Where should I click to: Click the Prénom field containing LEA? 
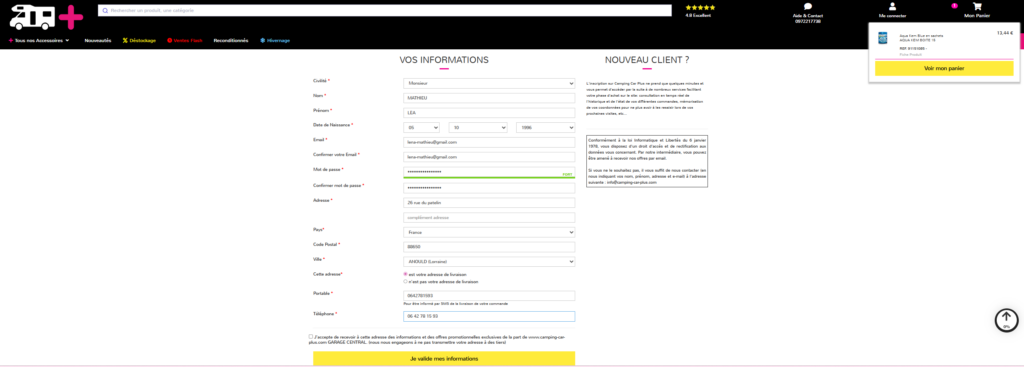coord(489,113)
